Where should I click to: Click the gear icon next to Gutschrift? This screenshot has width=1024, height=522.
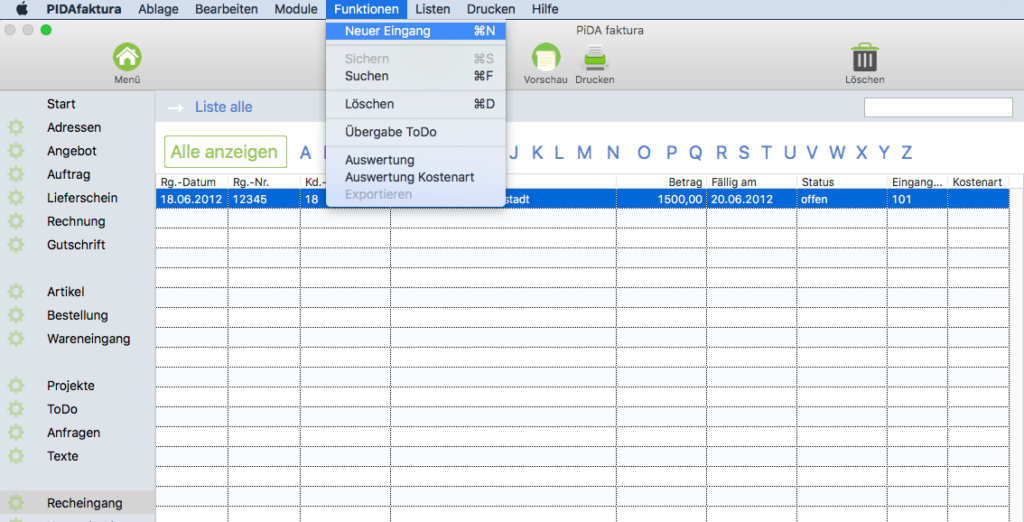tap(16, 245)
